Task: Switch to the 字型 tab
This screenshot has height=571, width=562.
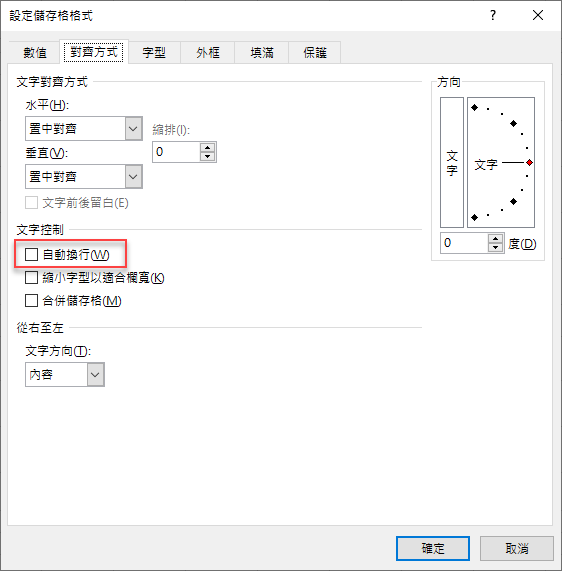Action: pyautogui.click(x=154, y=52)
